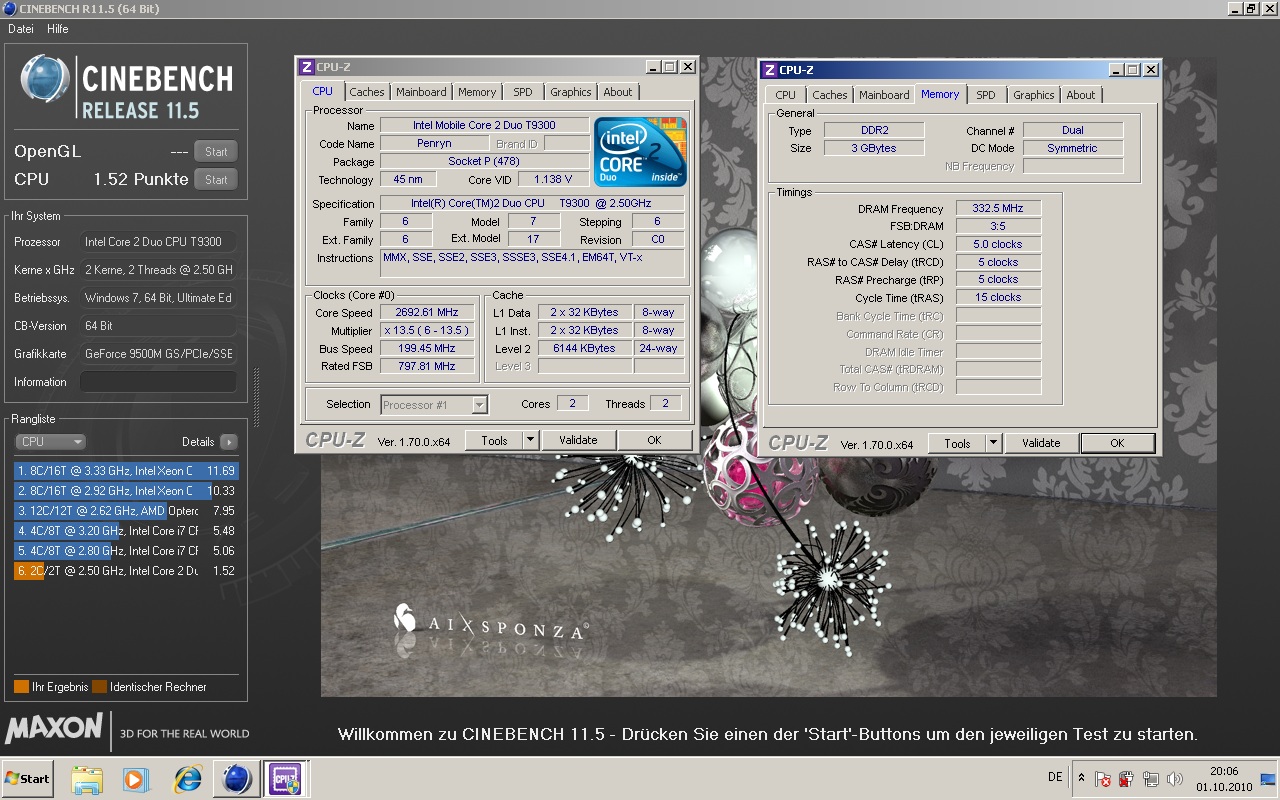Open the network tray icon
Image resolution: width=1280 pixels, height=800 pixels.
pyautogui.click(x=1150, y=779)
